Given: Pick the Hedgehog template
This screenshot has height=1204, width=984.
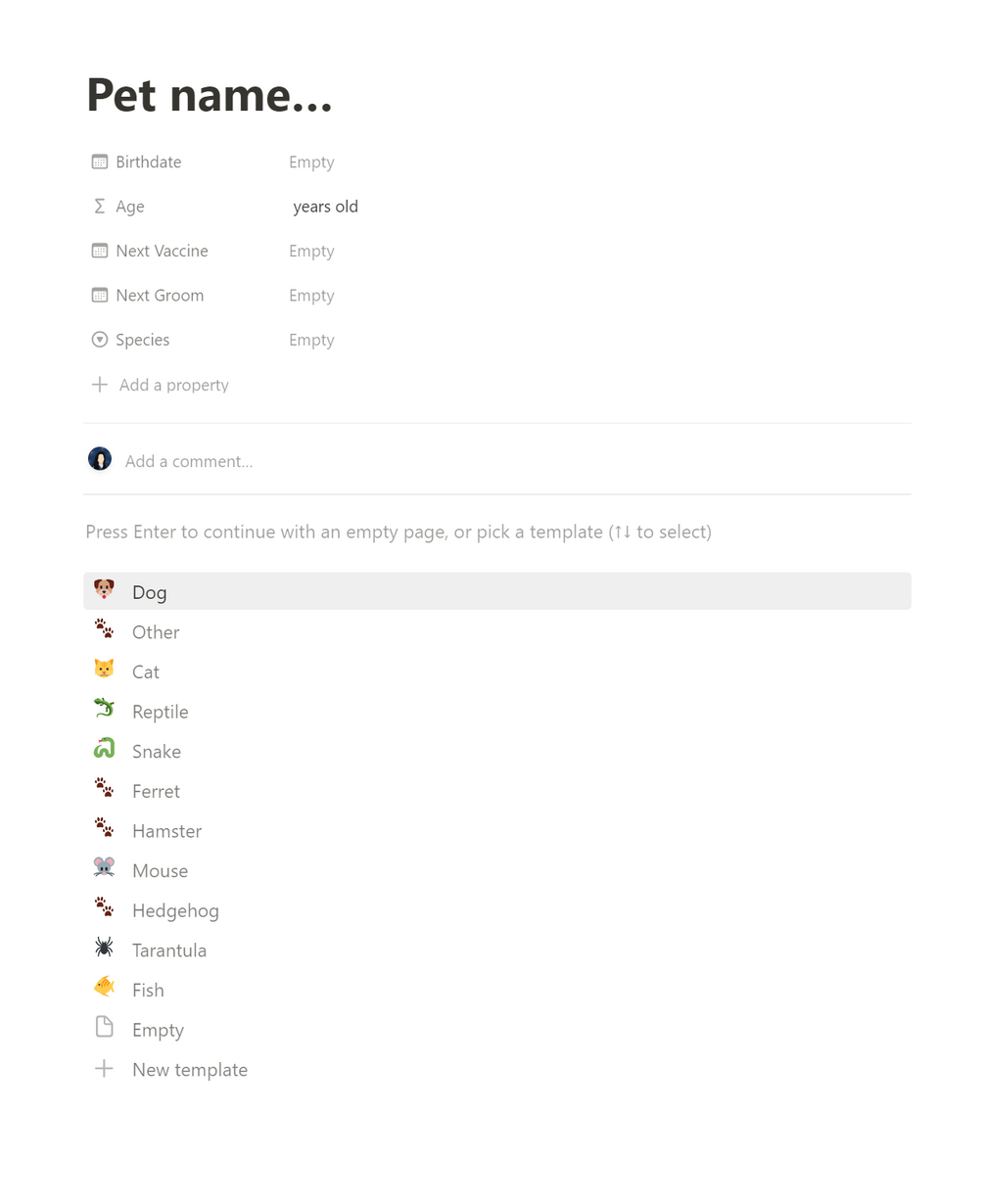Looking at the screenshot, I should point(175,910).
